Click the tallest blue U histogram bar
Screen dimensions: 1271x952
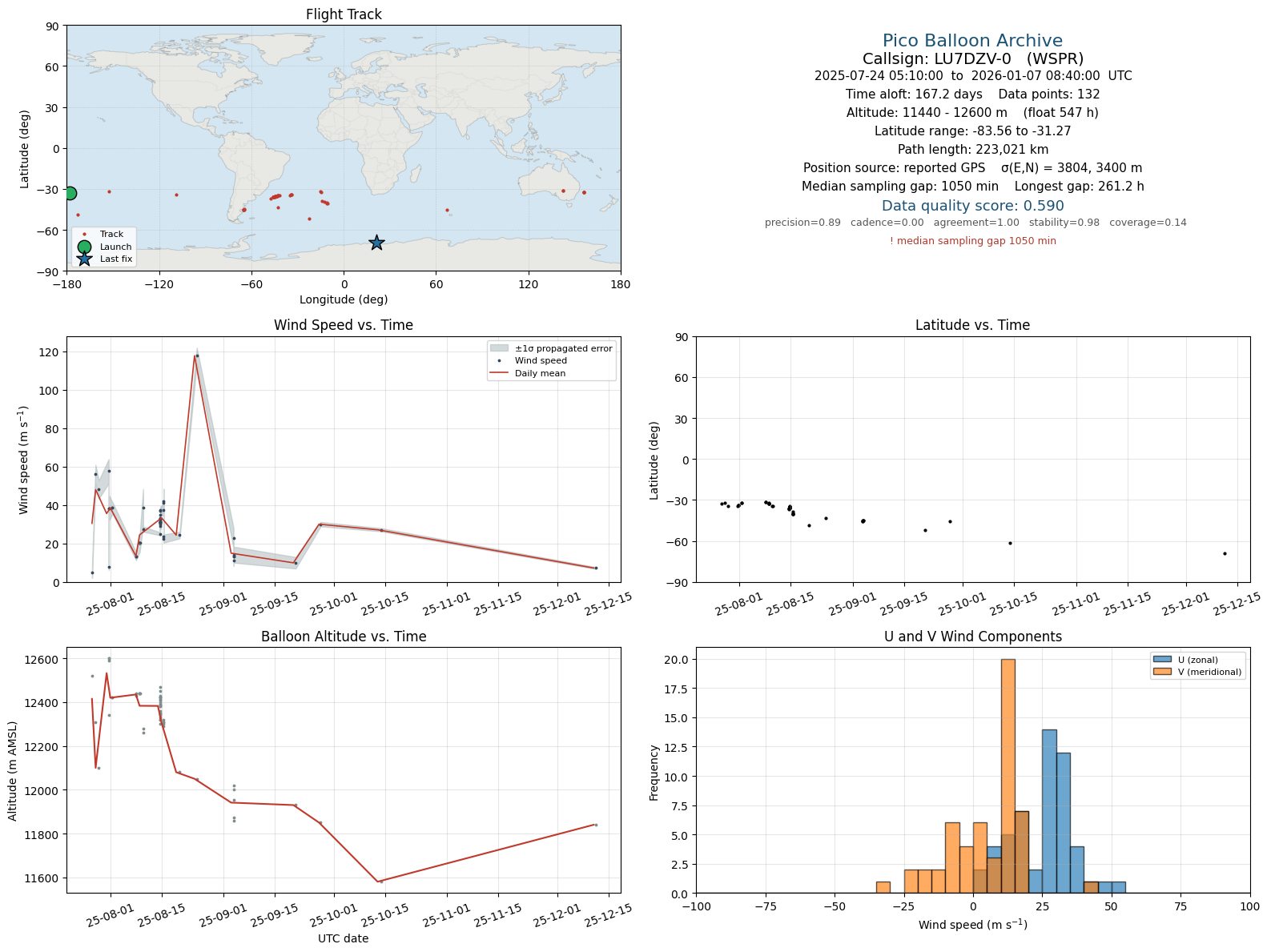(x=1049, y=811)
